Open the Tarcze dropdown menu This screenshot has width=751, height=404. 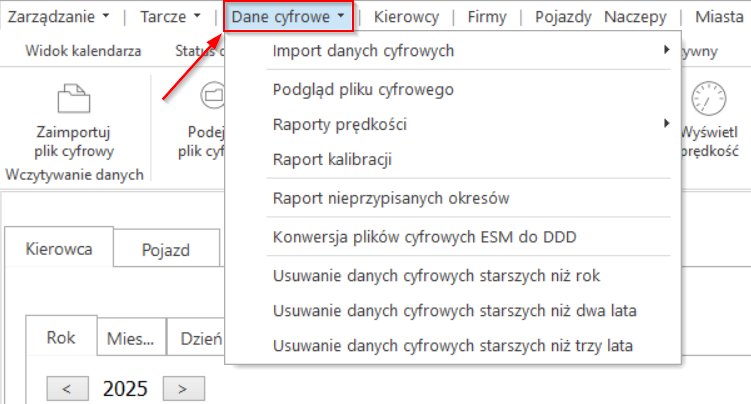(x=170, y=17)
